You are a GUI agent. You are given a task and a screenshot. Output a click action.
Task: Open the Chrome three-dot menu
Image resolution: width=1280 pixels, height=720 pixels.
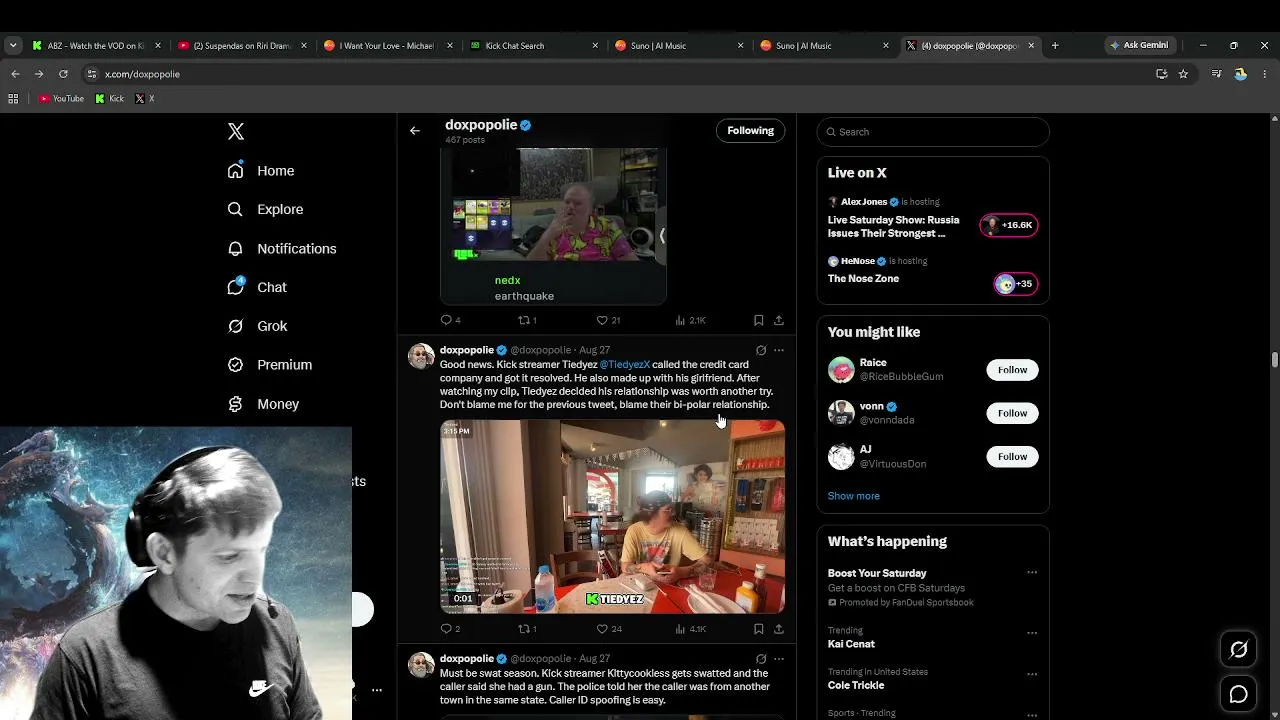pyautogui.click(x=1265, y=74)
